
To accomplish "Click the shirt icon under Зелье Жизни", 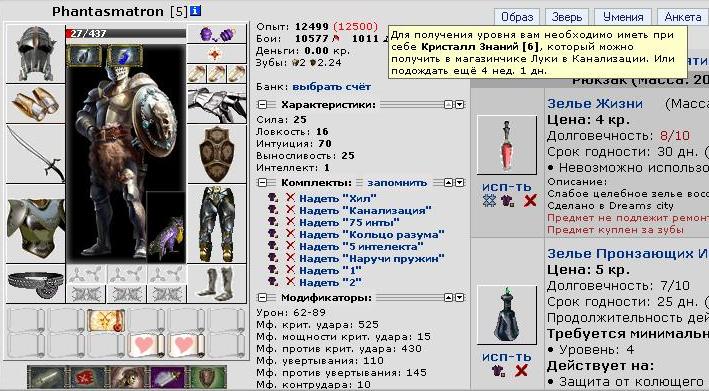I will pos(507,201).
